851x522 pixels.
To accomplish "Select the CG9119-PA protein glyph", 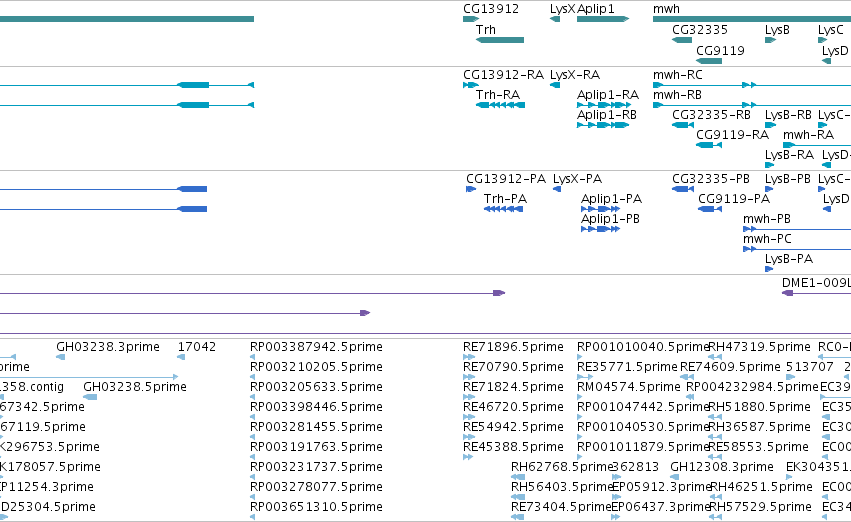I will (710, 209).
